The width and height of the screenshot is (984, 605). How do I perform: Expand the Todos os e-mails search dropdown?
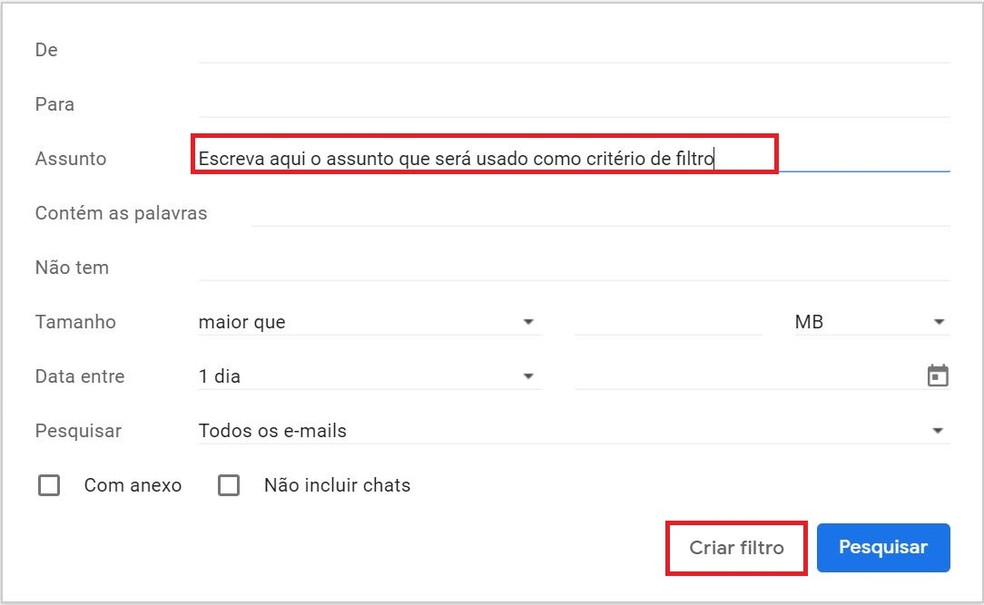(x=572, y=431)
